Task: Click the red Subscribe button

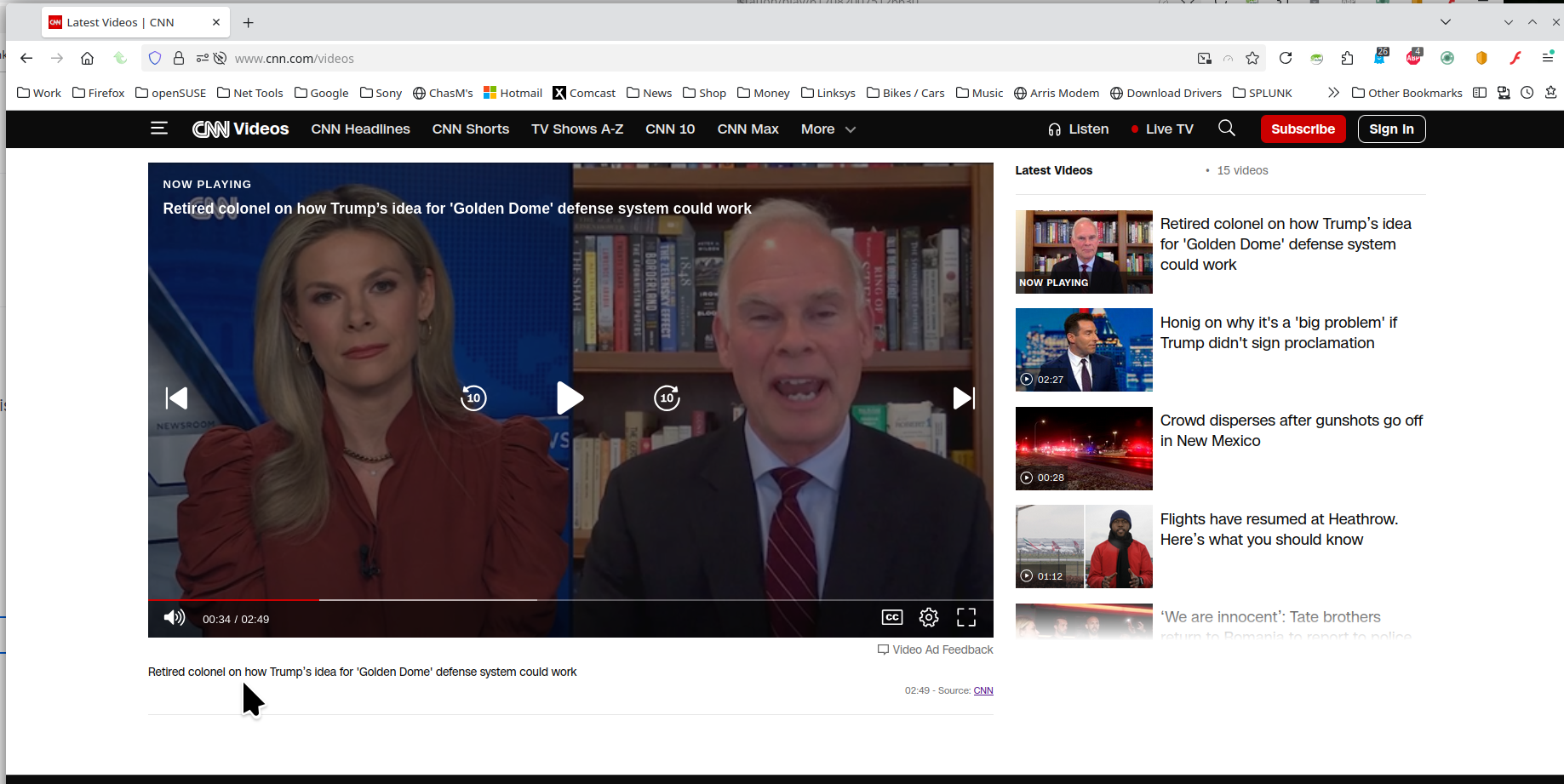Action: click(1303, 129)
